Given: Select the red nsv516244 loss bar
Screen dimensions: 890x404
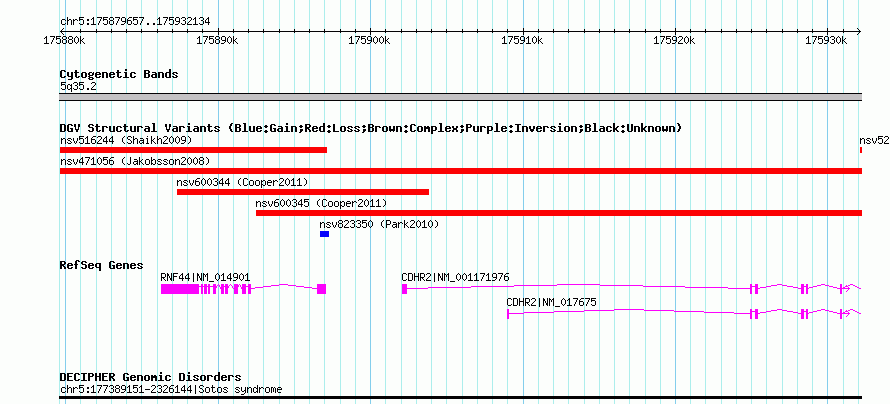Looking at the screenshot, I should tap(193, 150).
